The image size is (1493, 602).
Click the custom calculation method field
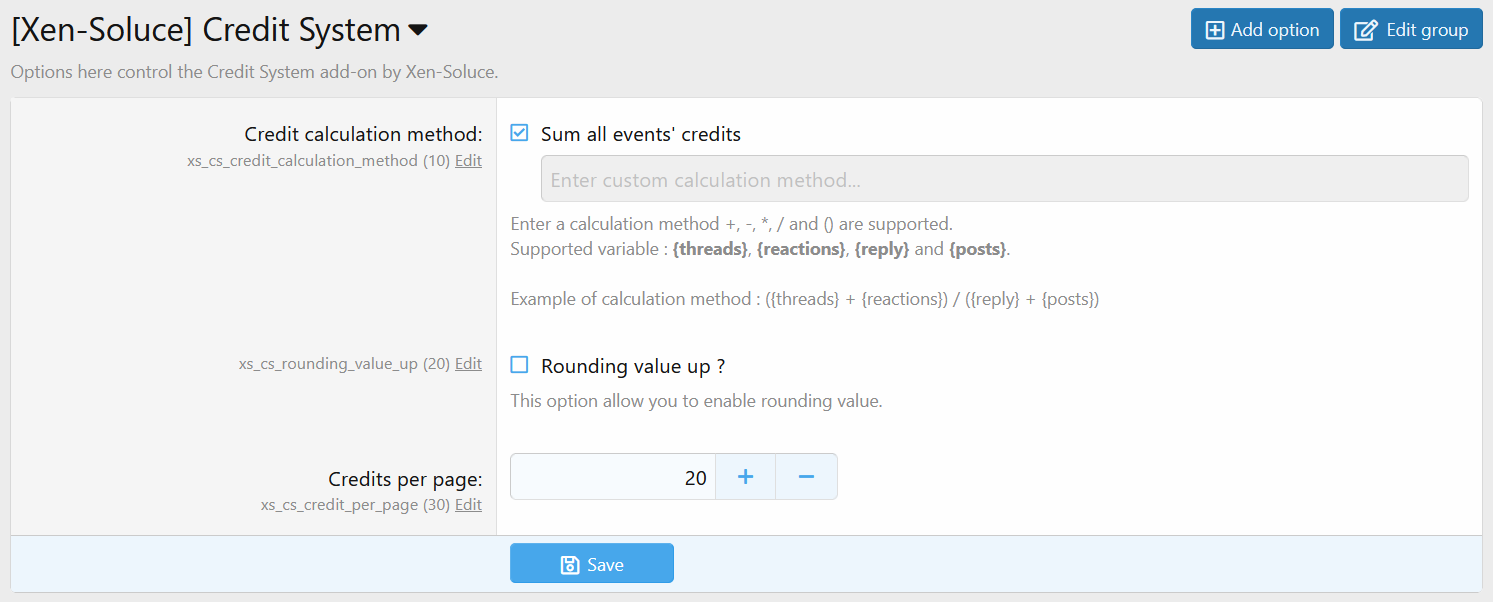[1005, 179]
